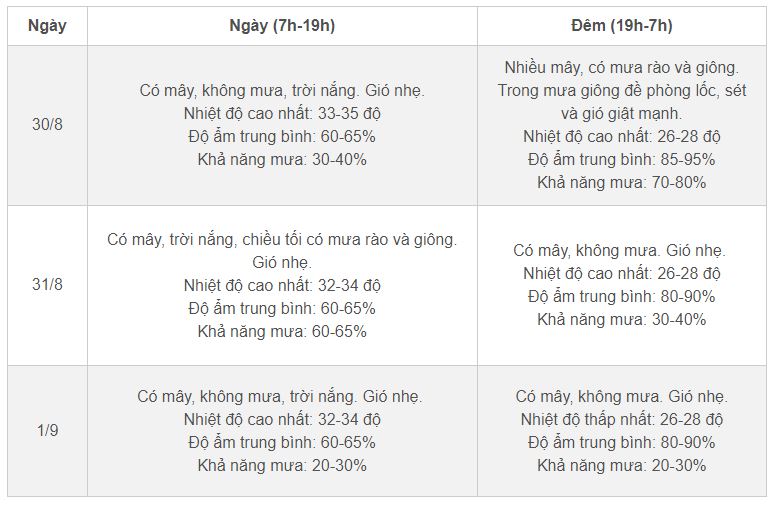Select the 1/9 date cell
This screenshot has height=509, width=775.
pos(47,430)
